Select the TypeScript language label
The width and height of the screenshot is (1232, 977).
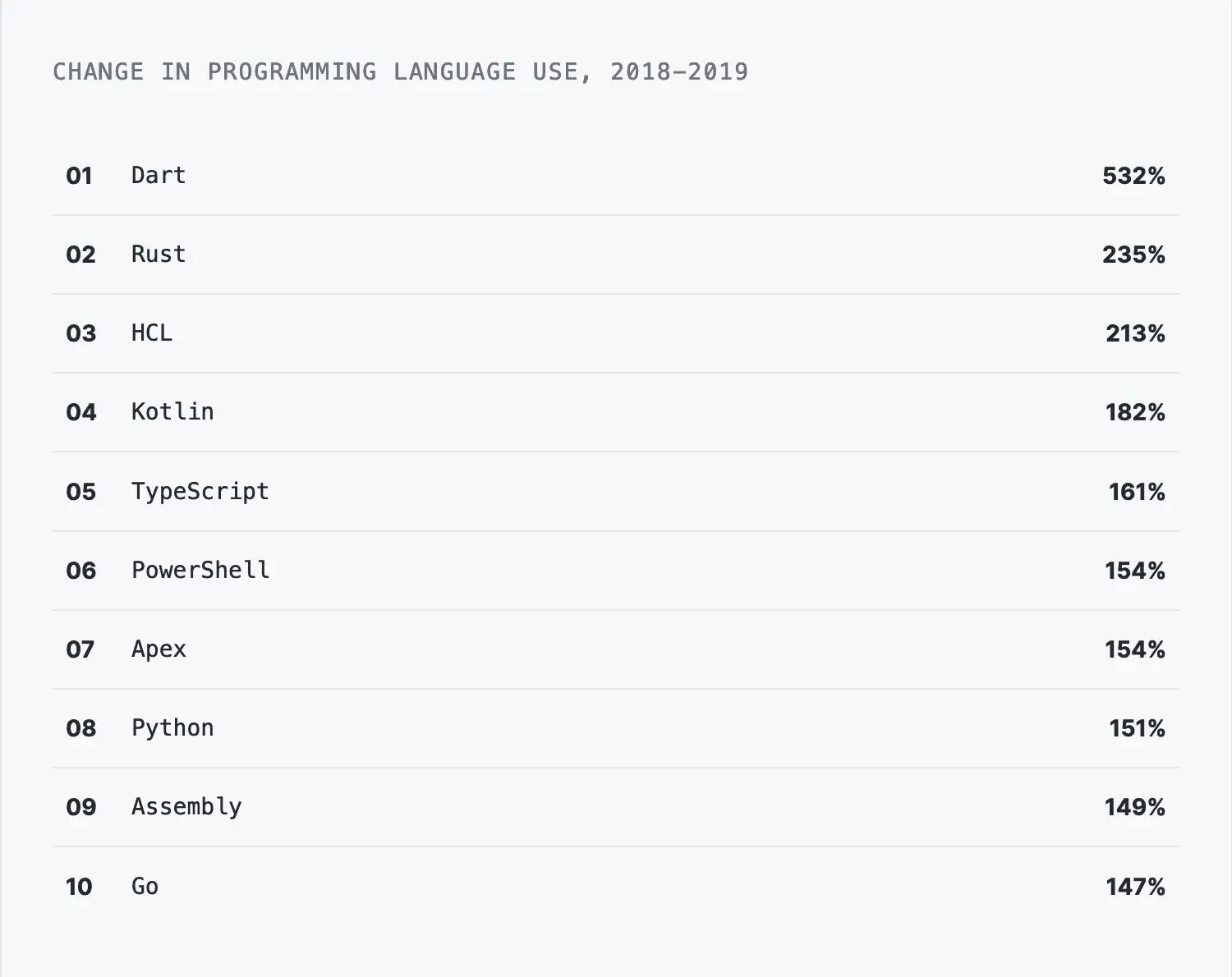200,492
